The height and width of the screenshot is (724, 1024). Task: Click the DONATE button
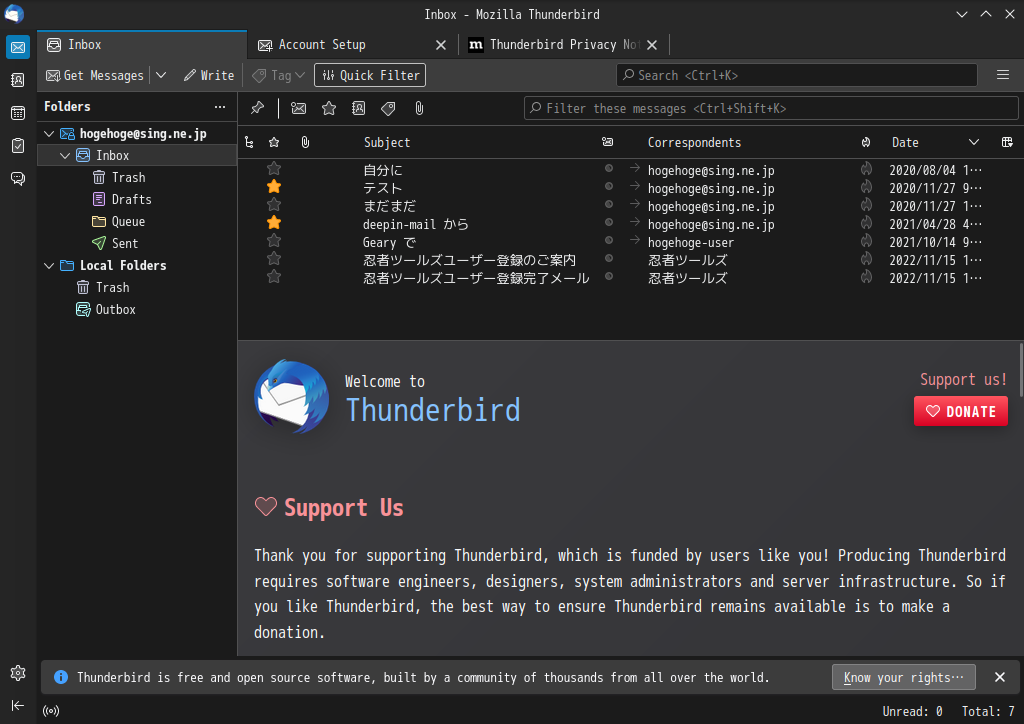tap(961, 411)
